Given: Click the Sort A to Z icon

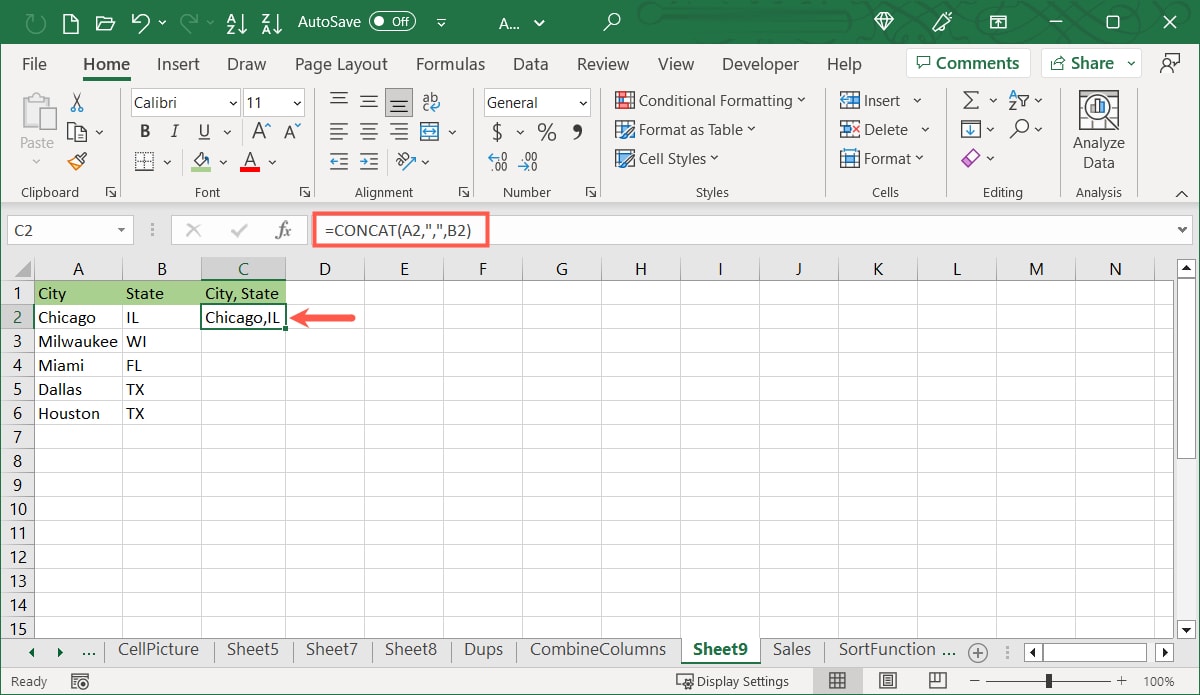Looking at the screenshot, I should click(x=236, y=21).
